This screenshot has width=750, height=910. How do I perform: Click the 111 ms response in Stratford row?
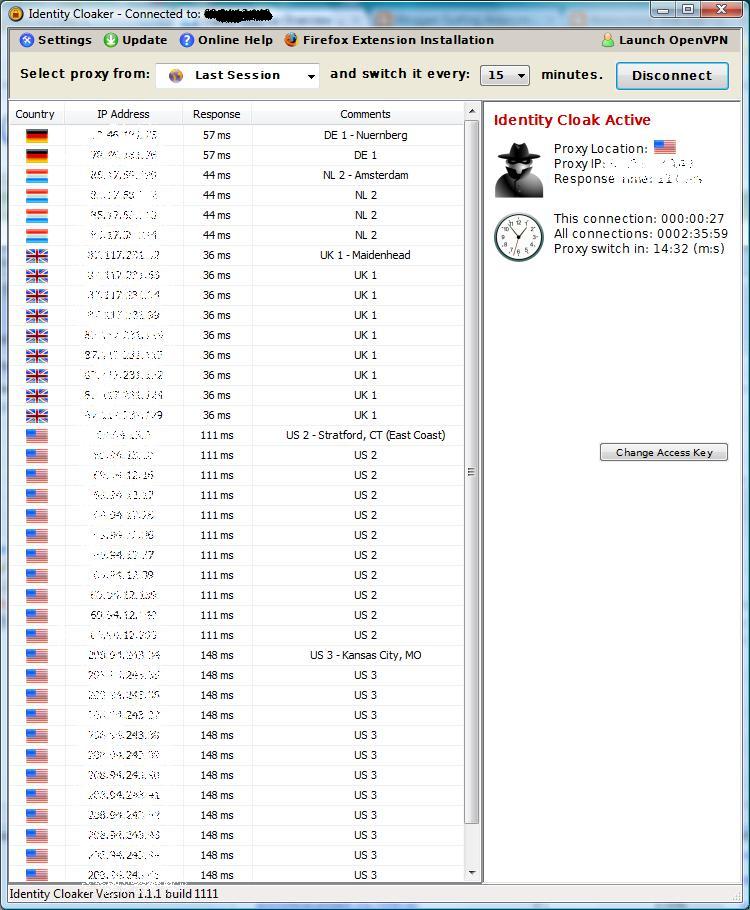tap(217, 435)
